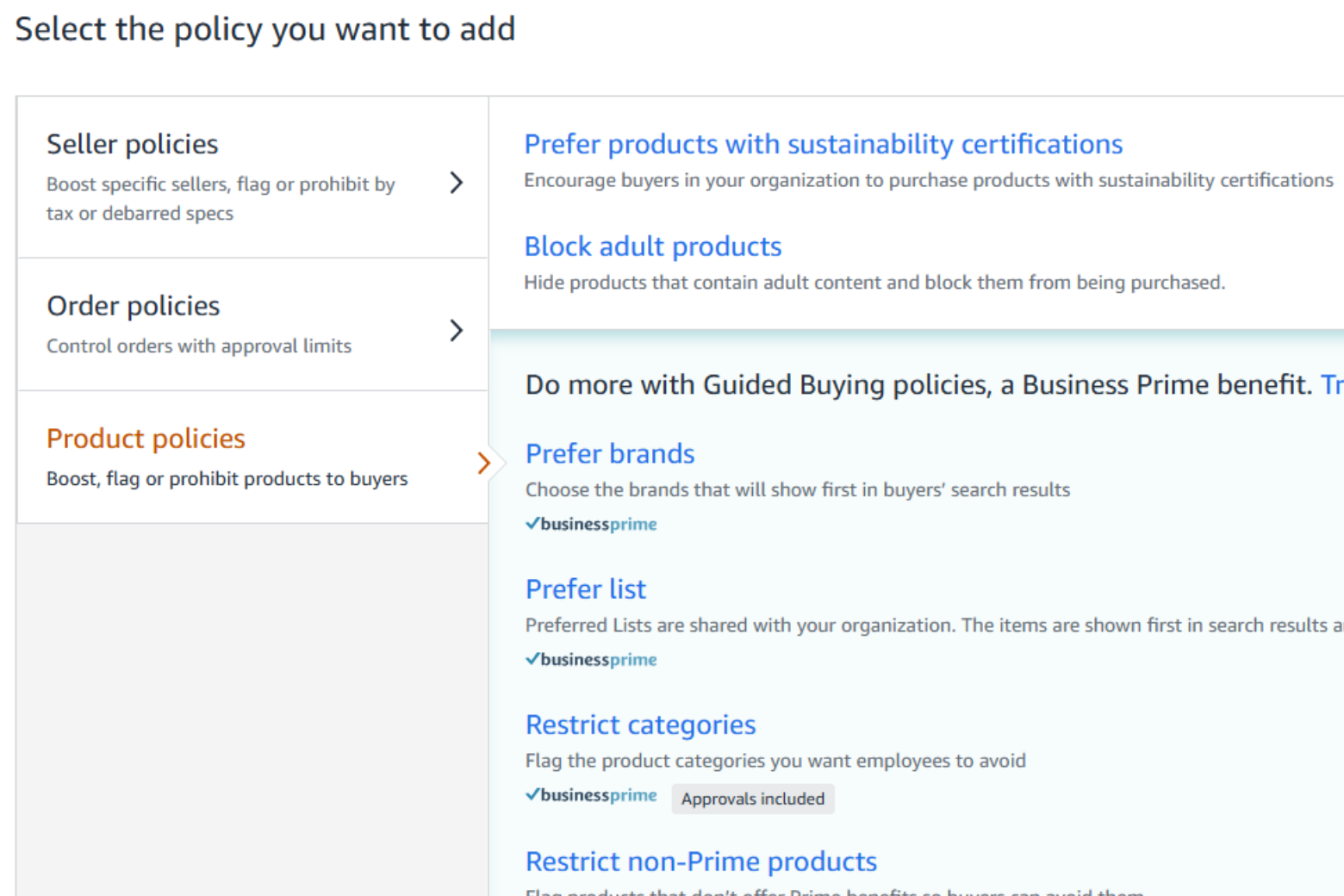Click 'Encourage buyers in your organization' description

929,180
